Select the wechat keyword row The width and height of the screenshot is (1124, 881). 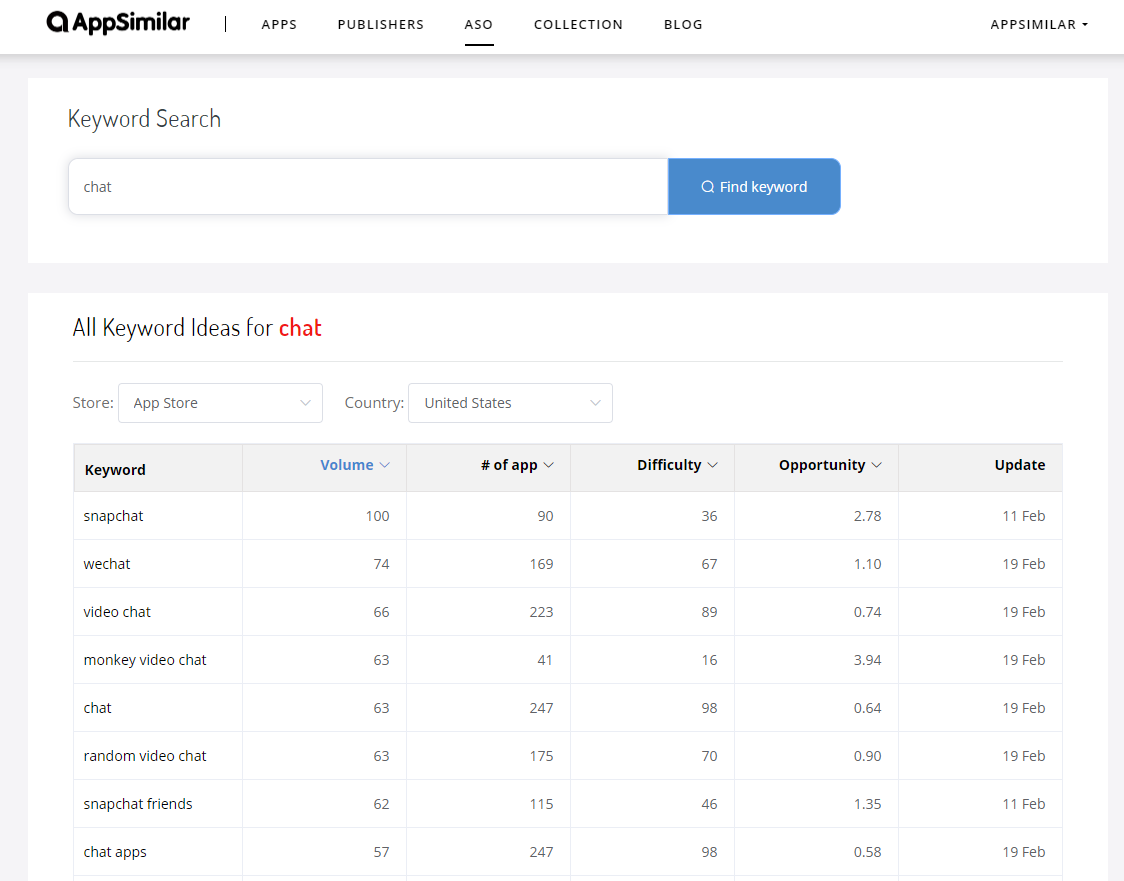tap(107, 563)
